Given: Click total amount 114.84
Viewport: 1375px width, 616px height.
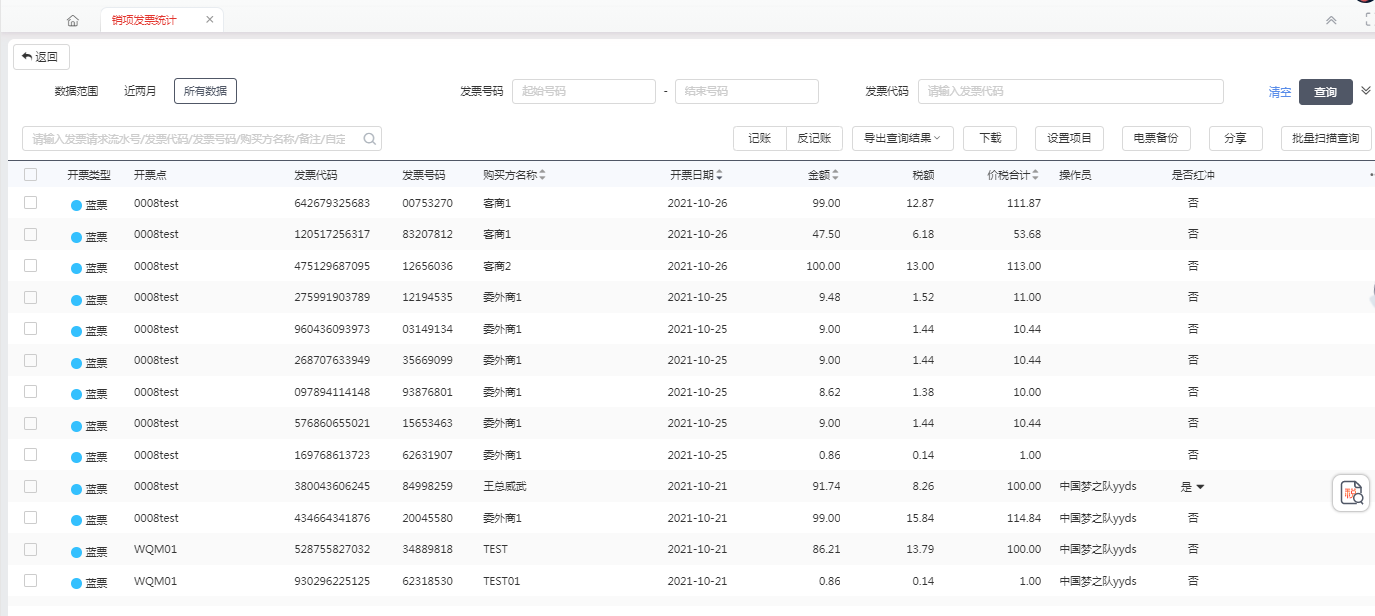Looking at the screenshot, I should pos(1023,518).
